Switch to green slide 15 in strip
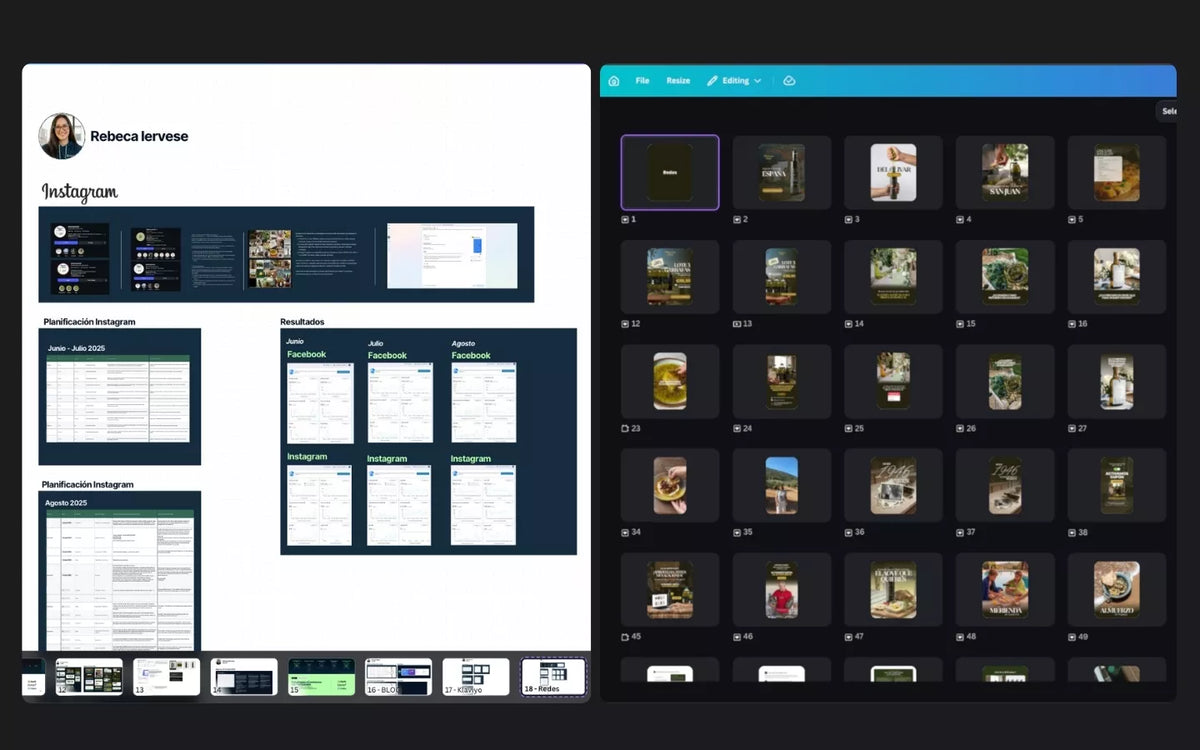Image resolution: width=1200 pixels, height=750 pixels. 322,677
